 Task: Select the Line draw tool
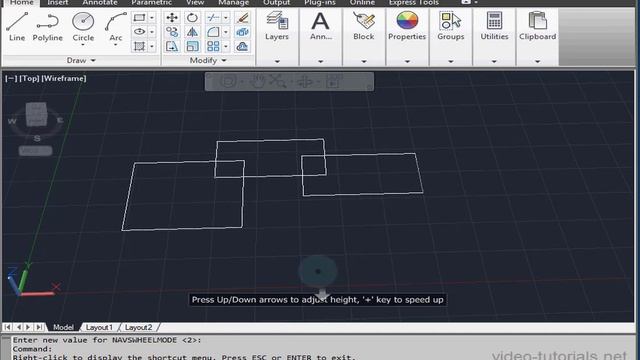tap(17, 27)
